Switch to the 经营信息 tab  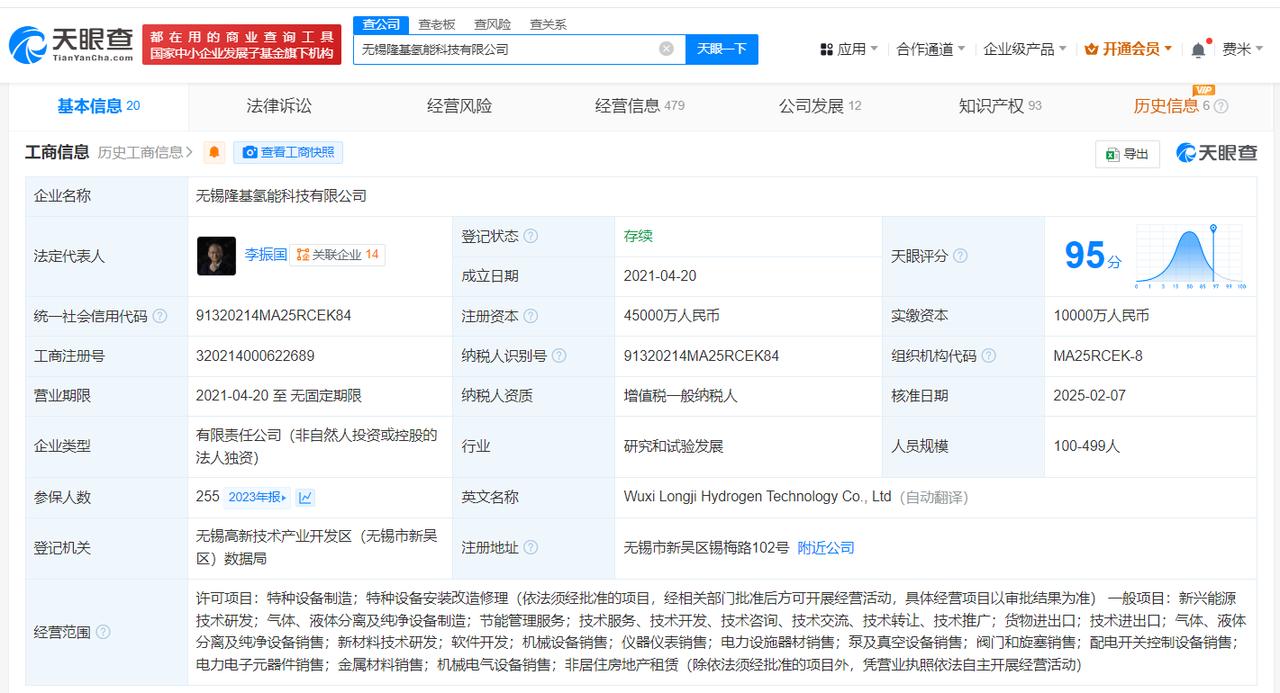pyautogui.click(x=639, y=106)
